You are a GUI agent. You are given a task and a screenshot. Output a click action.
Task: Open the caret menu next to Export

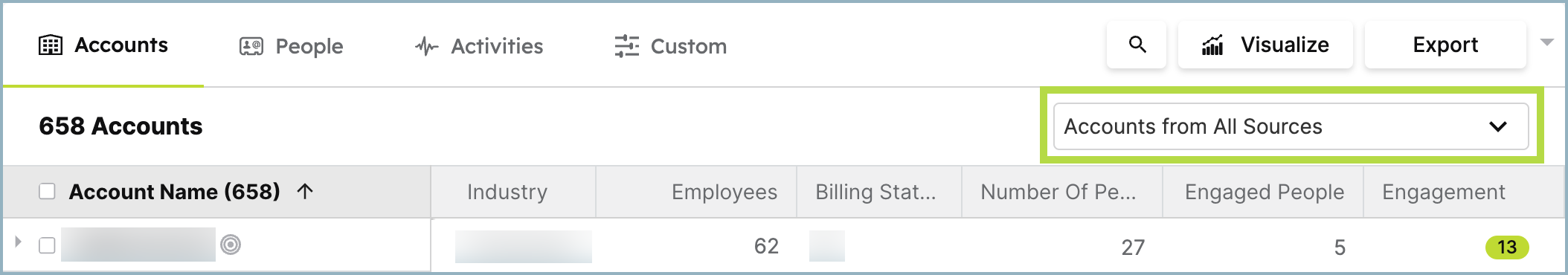click(x=1547, y=42)
